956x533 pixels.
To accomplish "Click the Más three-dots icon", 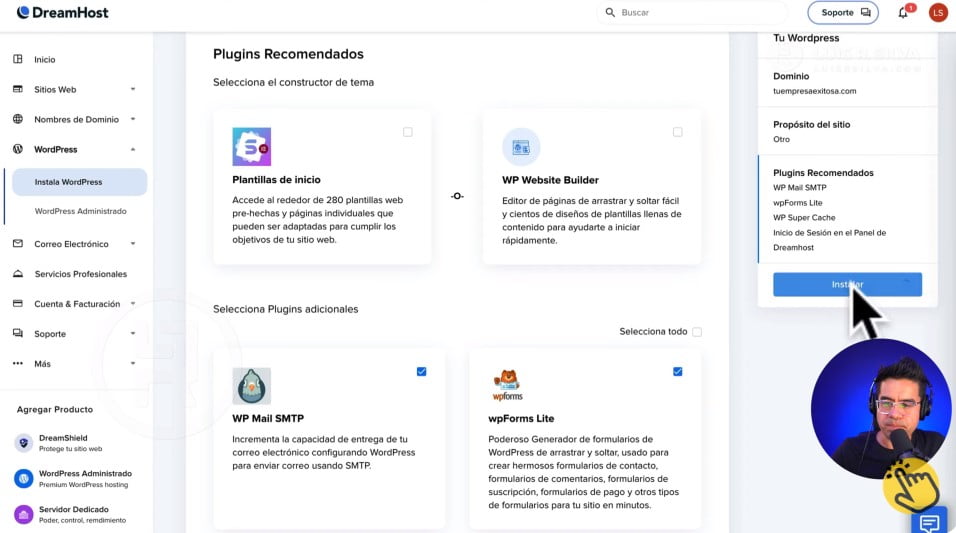I will pyautogui.click(x=18, y=363).
